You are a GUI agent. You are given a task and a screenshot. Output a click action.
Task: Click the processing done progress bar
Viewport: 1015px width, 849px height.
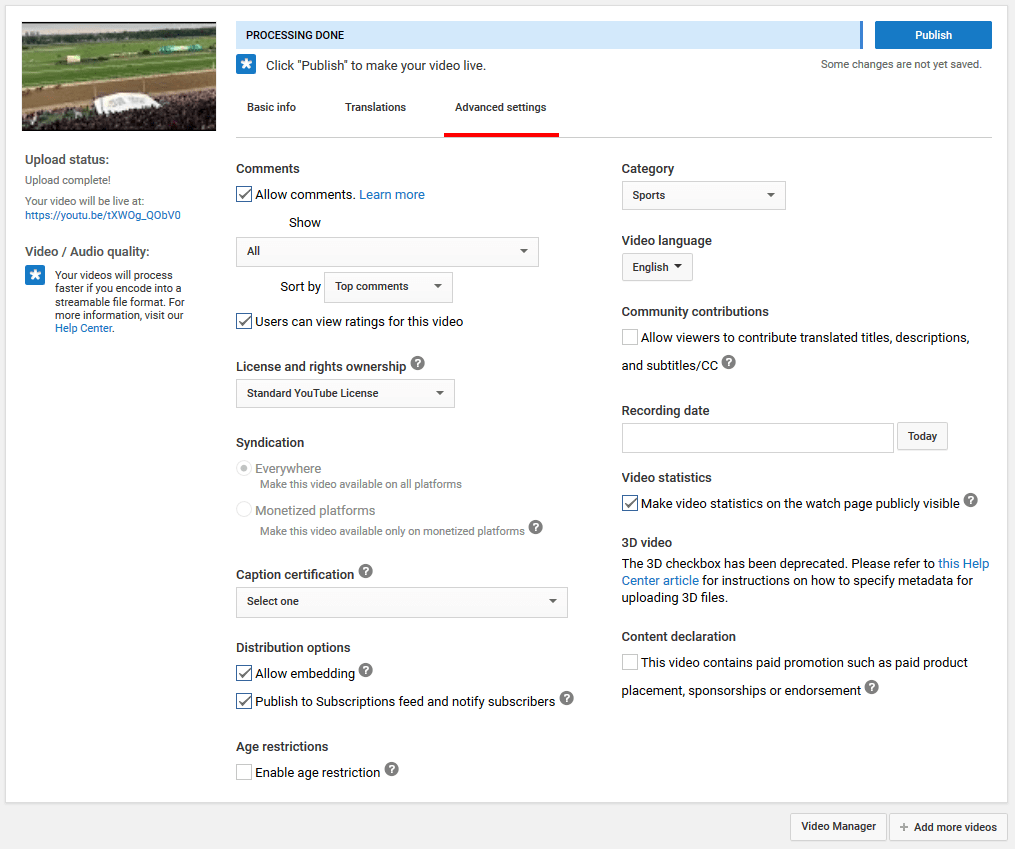point(548,35)
